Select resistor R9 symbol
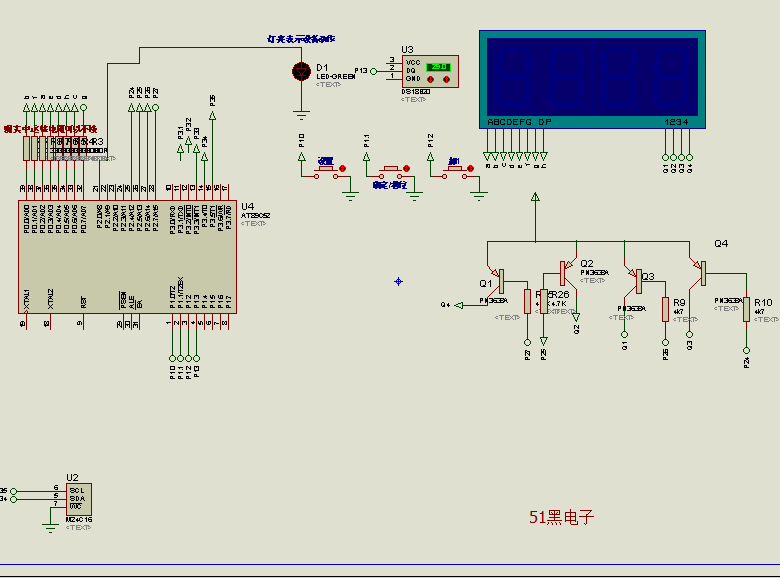The image size is (780, 578). [666, 309]
